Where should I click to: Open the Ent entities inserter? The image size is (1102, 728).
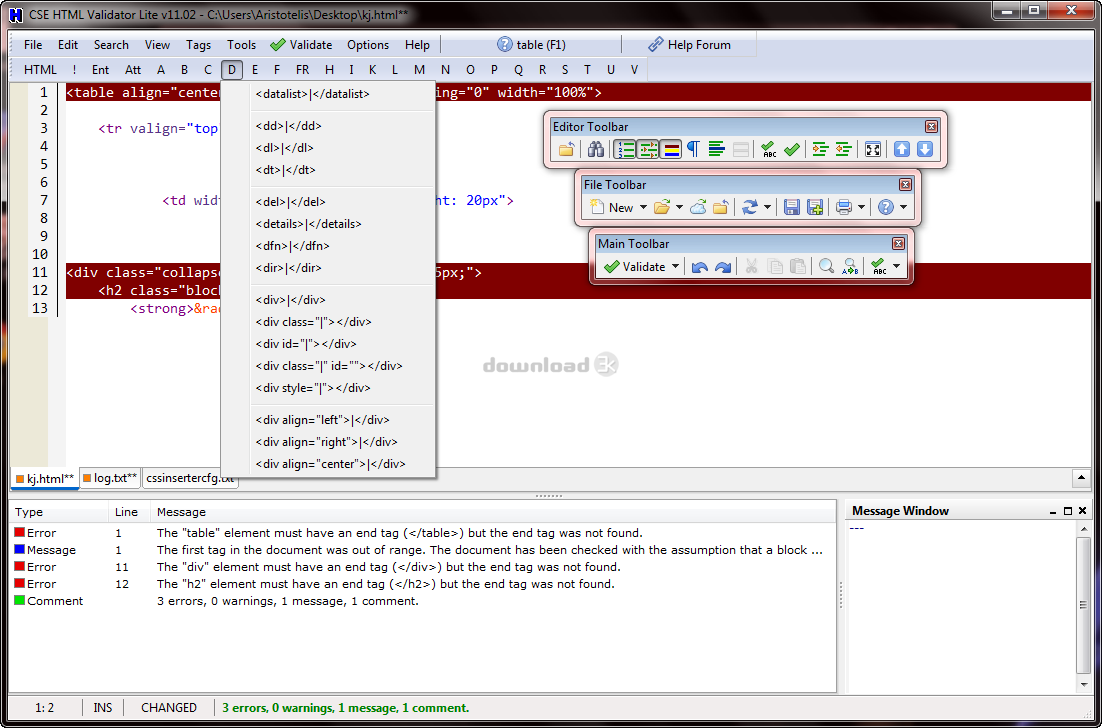pos(101,70)
